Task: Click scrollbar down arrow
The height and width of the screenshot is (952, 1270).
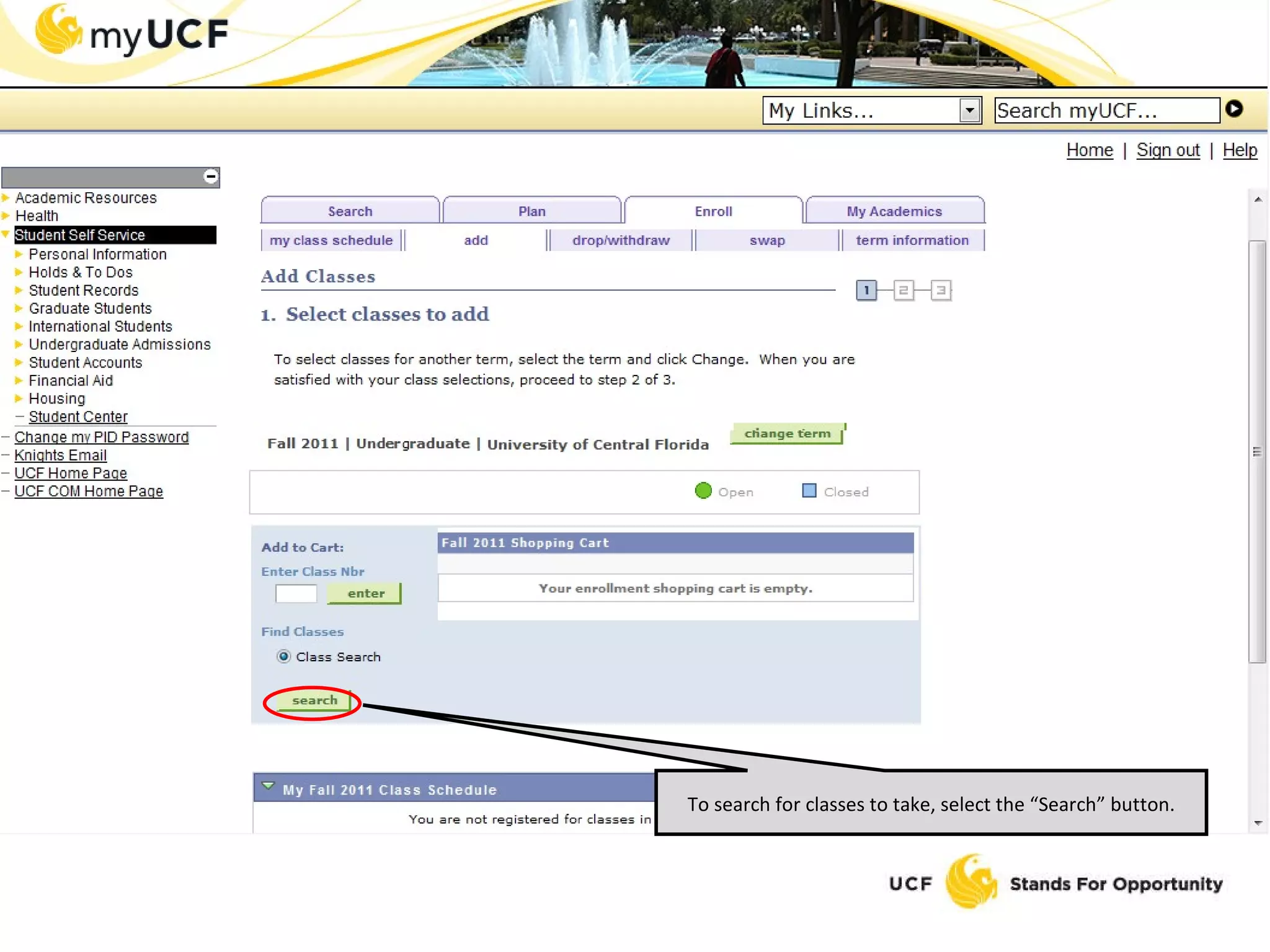Action: tap(1258, 823)
